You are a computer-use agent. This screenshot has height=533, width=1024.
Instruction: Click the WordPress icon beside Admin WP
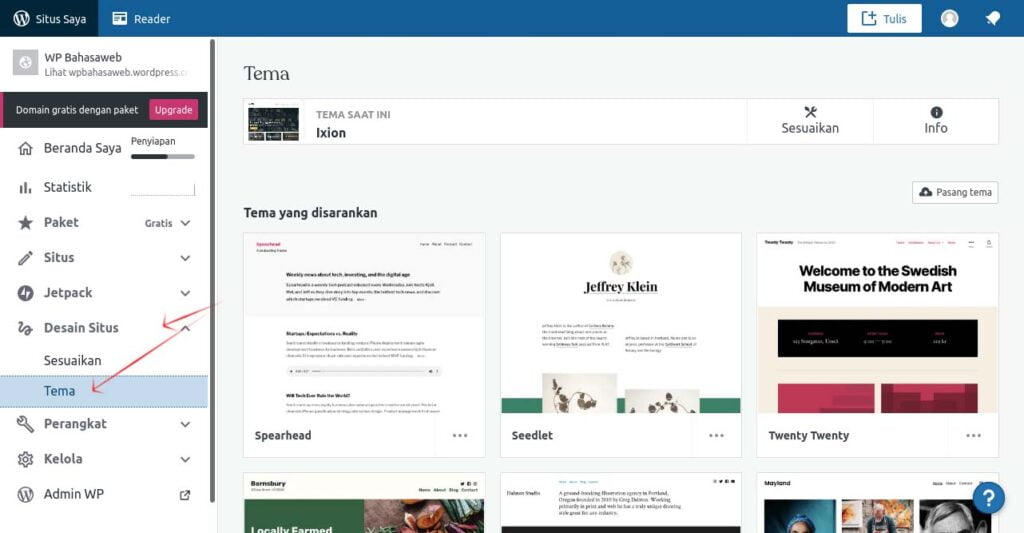click(x=25, y=494)
